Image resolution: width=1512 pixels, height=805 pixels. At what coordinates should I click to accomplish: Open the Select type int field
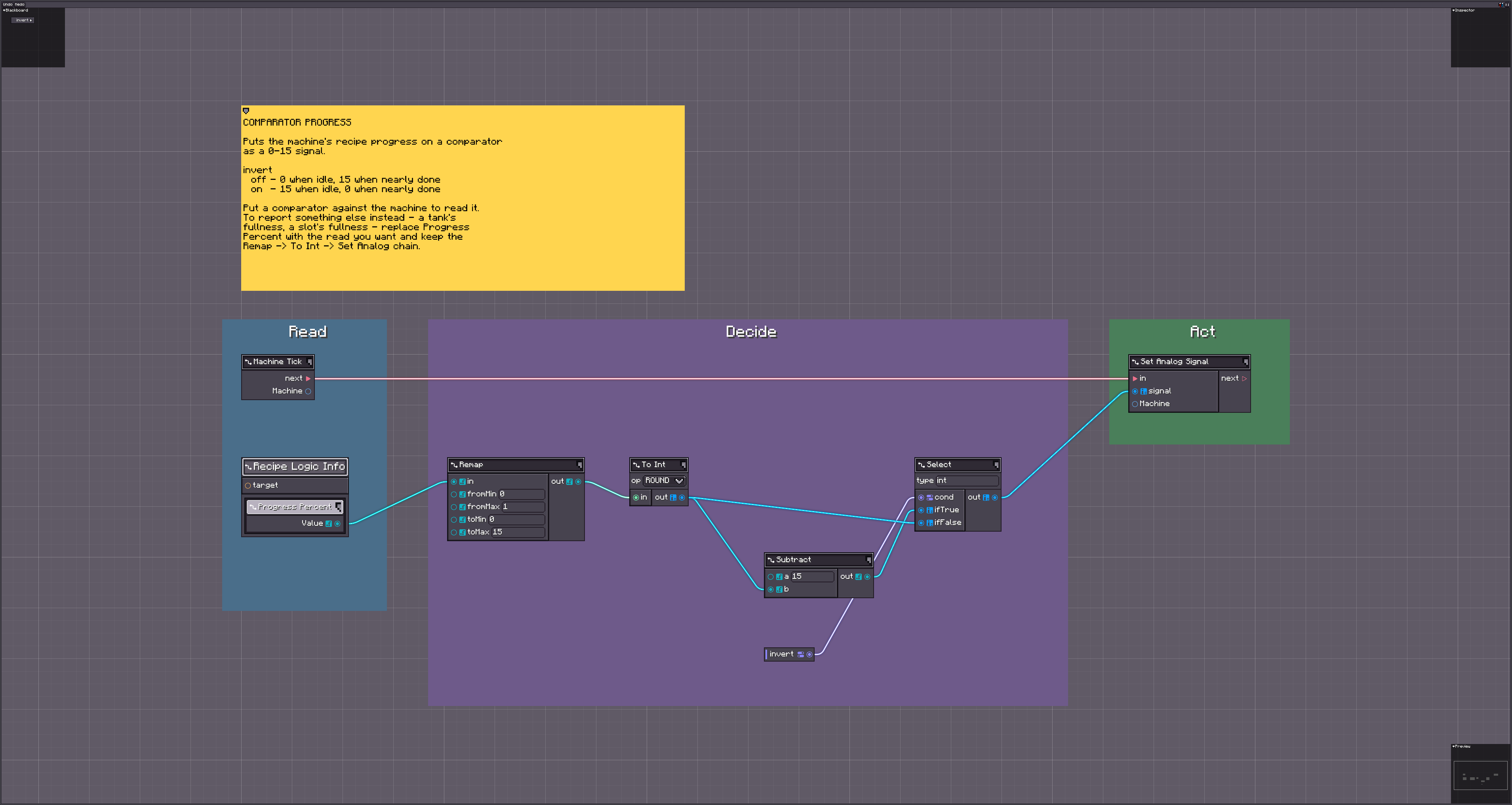click(x=968, y=481)
